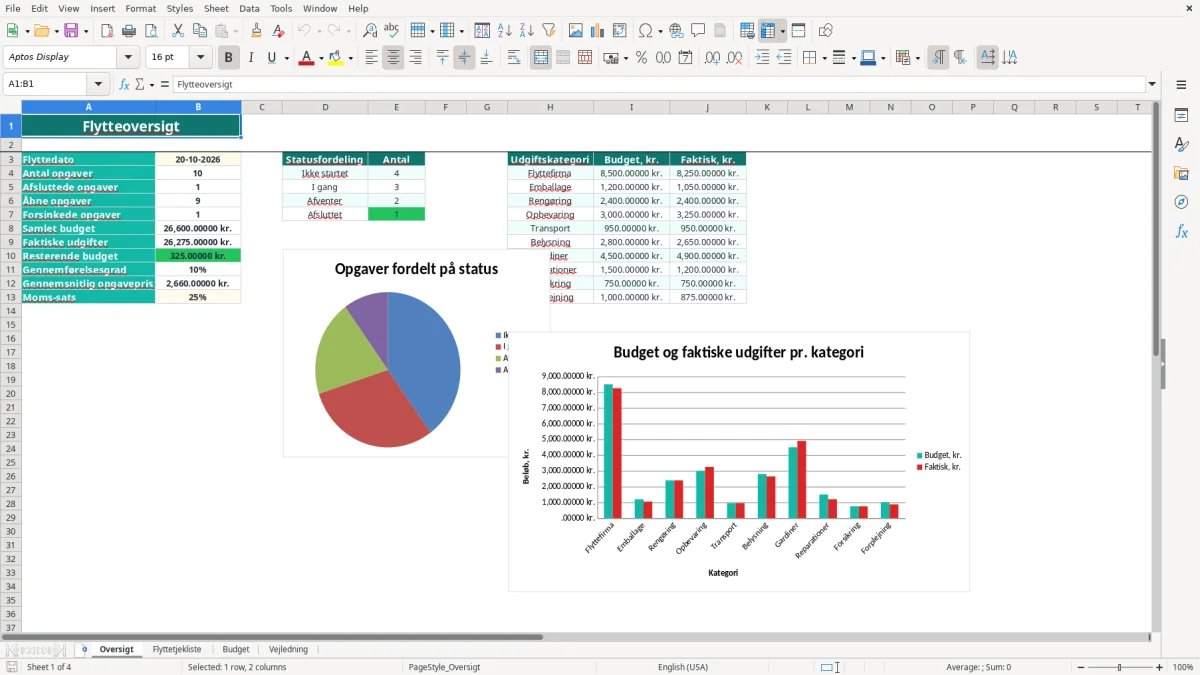1200x675 pixels.
Task: Toggle Align Left
Action: click(372, 58)
